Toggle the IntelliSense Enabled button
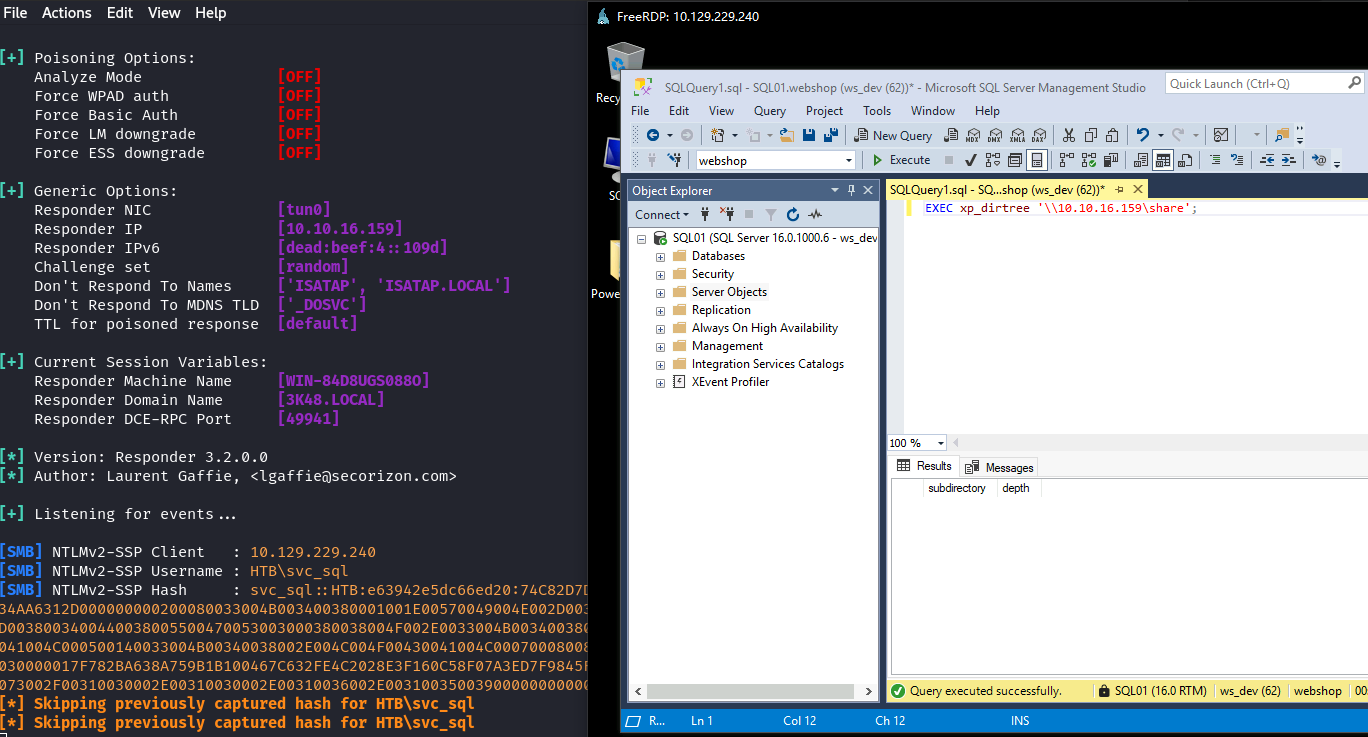This screenshot has width=1368, height=737. click(x=1037, y=160)
